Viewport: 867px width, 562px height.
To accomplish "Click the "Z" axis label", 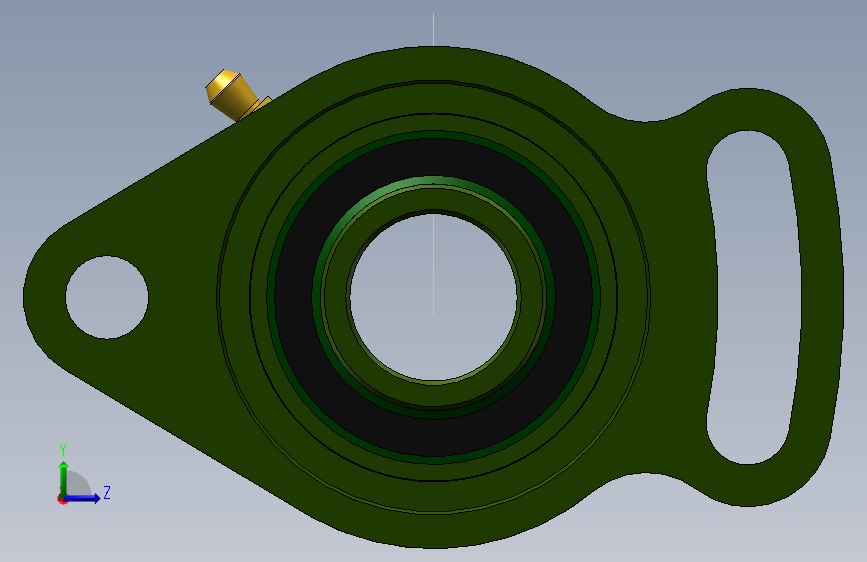I will pos(107,492).
